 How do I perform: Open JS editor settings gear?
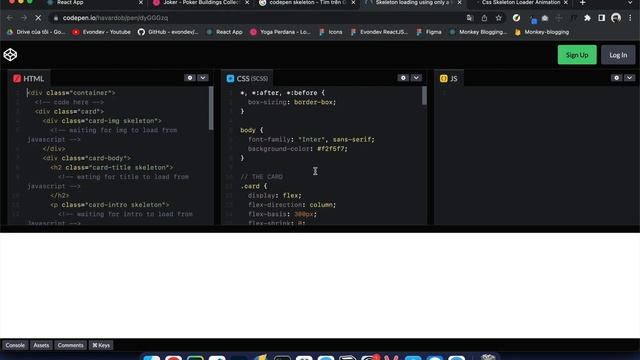click(x=616, y=78)
